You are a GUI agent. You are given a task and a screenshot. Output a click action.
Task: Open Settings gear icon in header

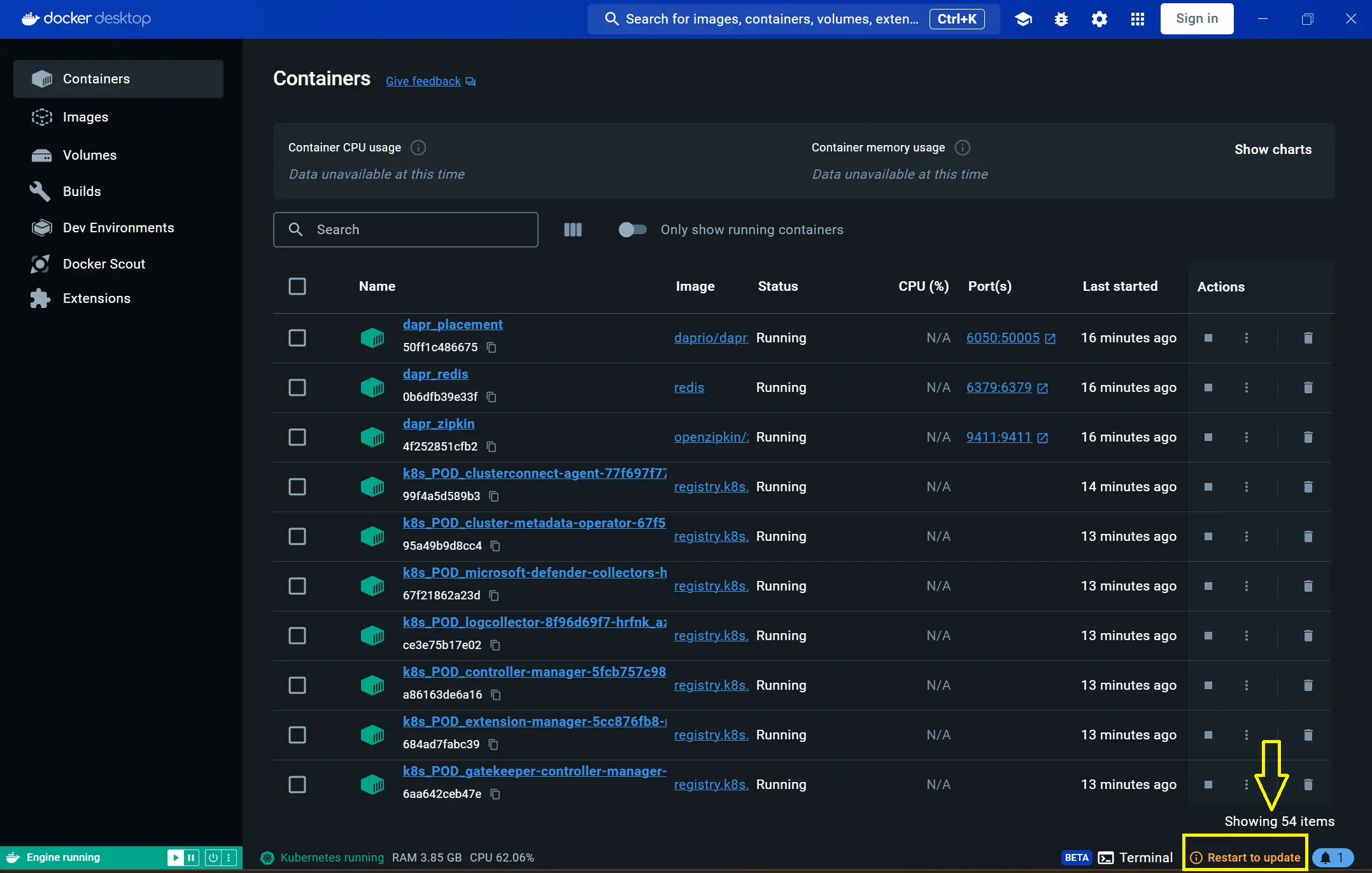tap(1100, 19)
